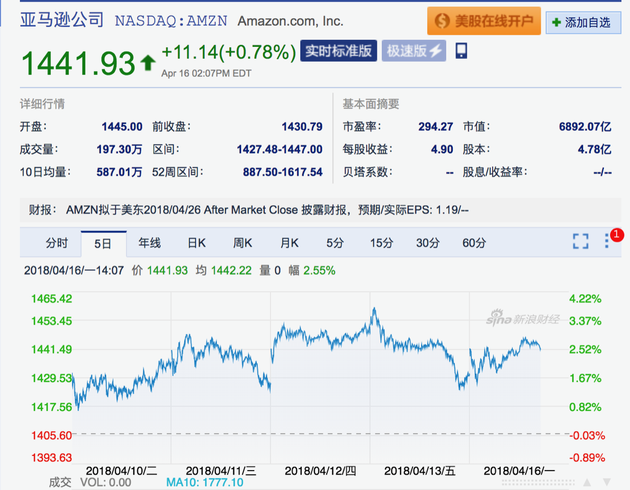Viewport: 630px width, 490px height.
Task: Click y-axis baseline label 1405.60
Action: pyautogui.click(x=52, y=435)
